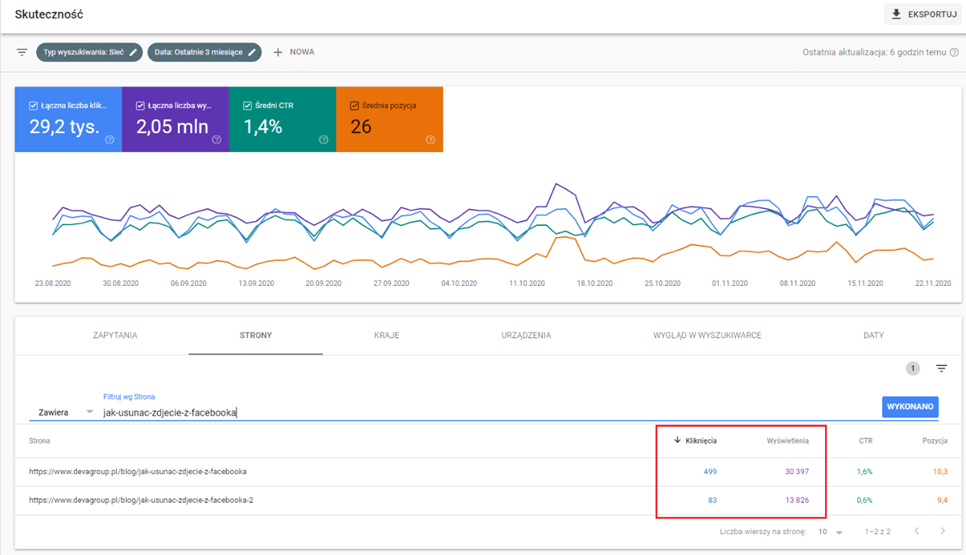Click the page filter text input field
Viewport: 966px width, 555px height.
click(480, 412)
